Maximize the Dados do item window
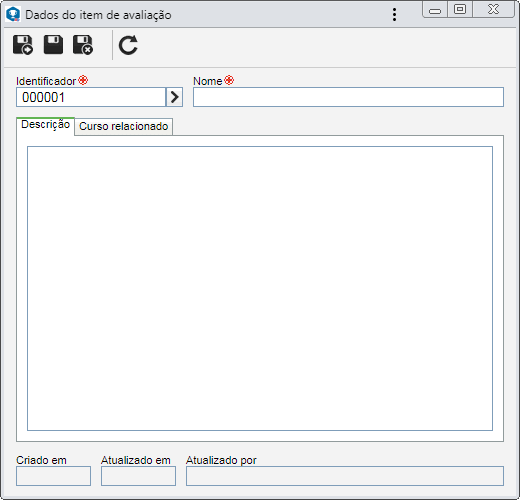Viewport: 520px width, 500px height. coord(460,9)
